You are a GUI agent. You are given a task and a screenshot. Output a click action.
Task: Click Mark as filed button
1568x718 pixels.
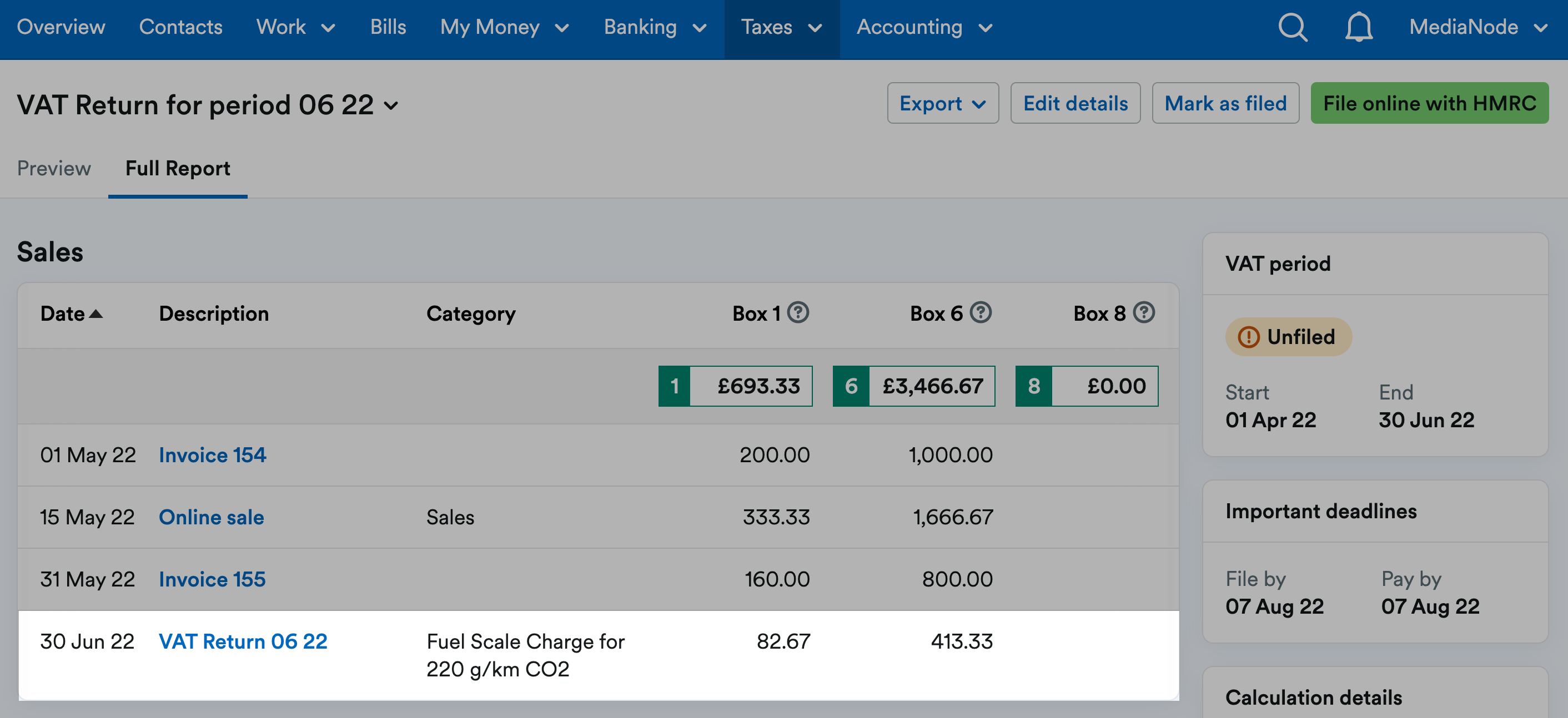1225,103
